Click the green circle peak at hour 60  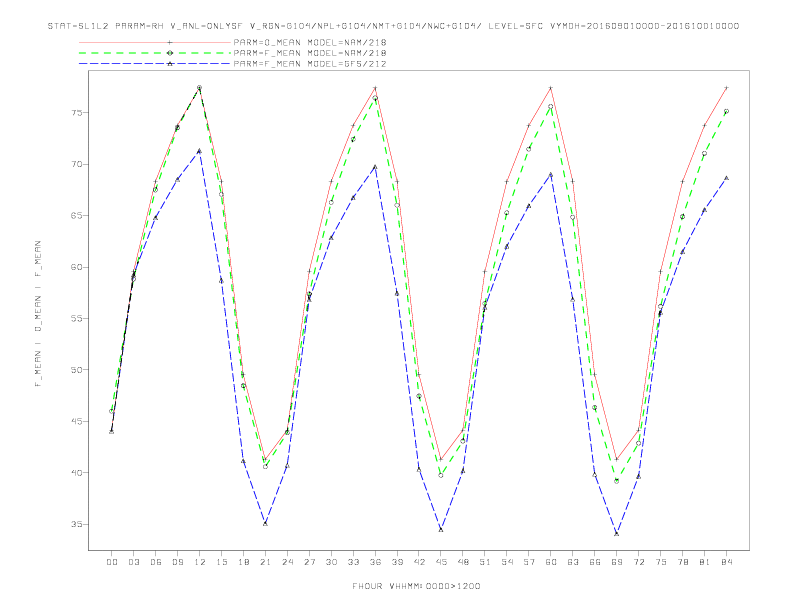tap(551, 107)
